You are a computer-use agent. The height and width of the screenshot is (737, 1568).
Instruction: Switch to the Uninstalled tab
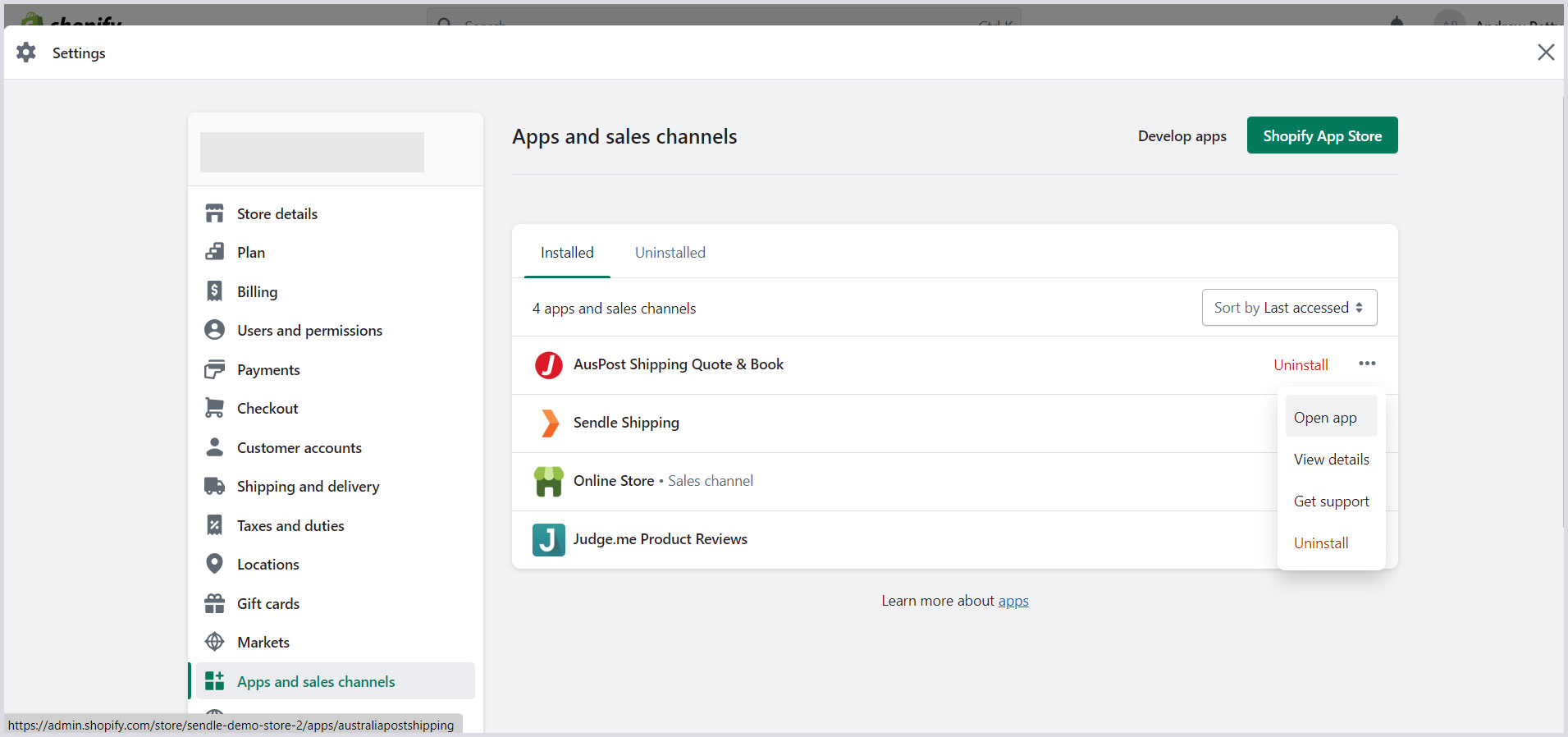coord(670,253)
